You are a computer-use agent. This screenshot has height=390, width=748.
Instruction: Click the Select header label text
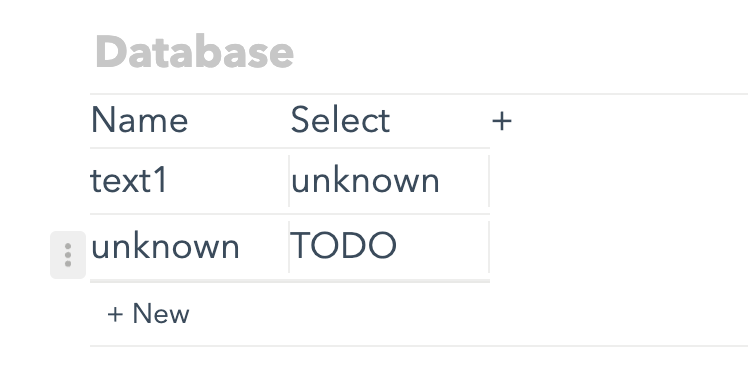coord(341,120)
